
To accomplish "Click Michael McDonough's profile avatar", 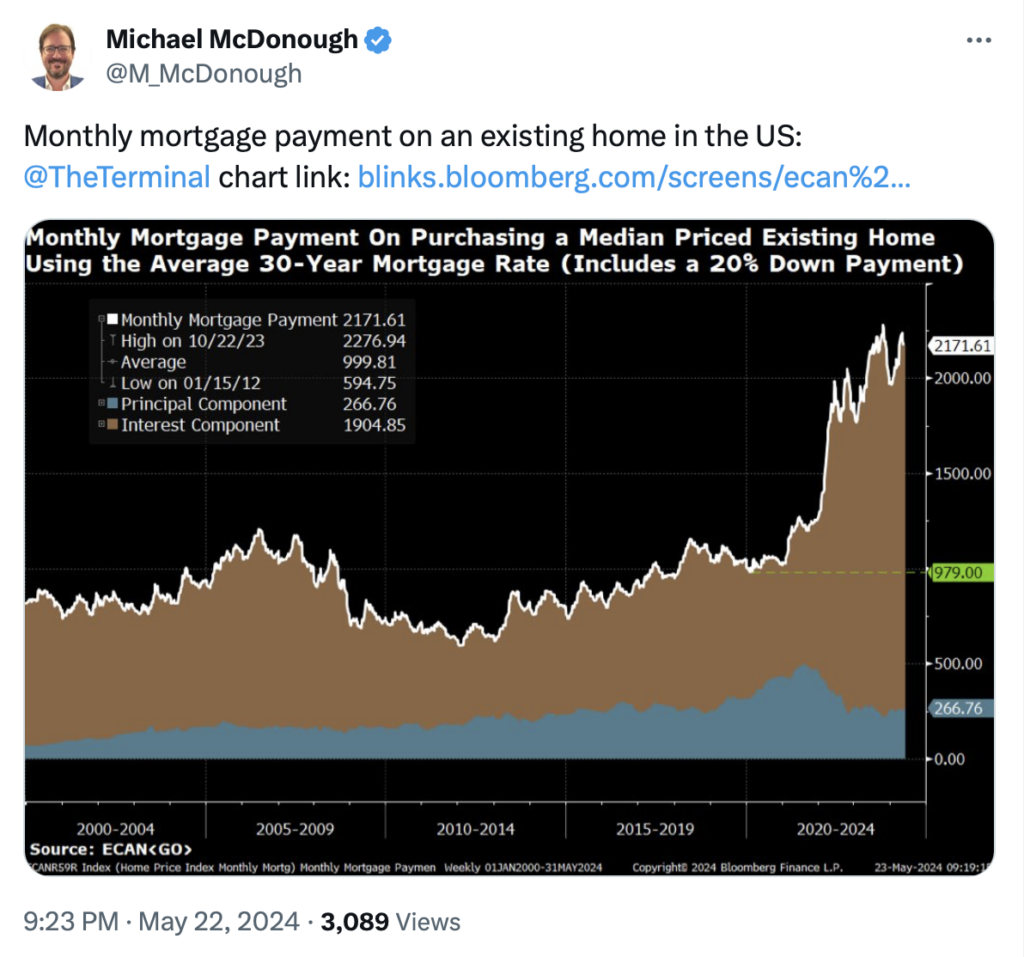I will coord(62,56).
